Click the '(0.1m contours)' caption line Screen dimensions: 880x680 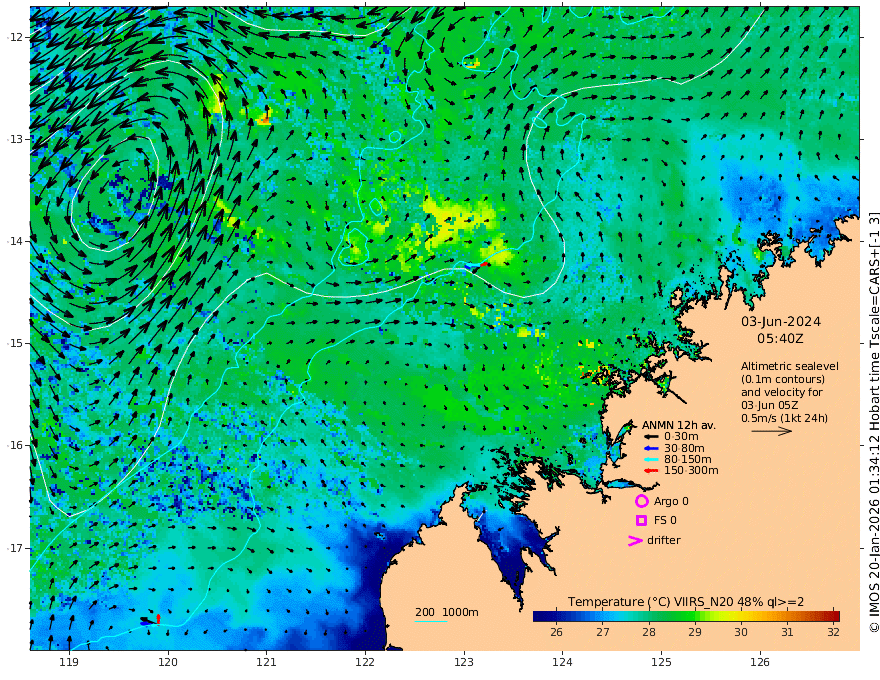click(x=783, y=379)
